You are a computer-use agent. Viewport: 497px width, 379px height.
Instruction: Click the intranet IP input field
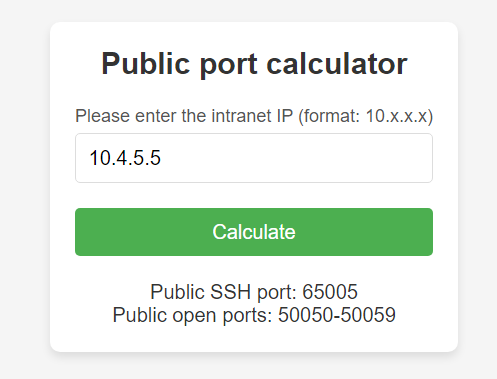[x=254, y=158]
